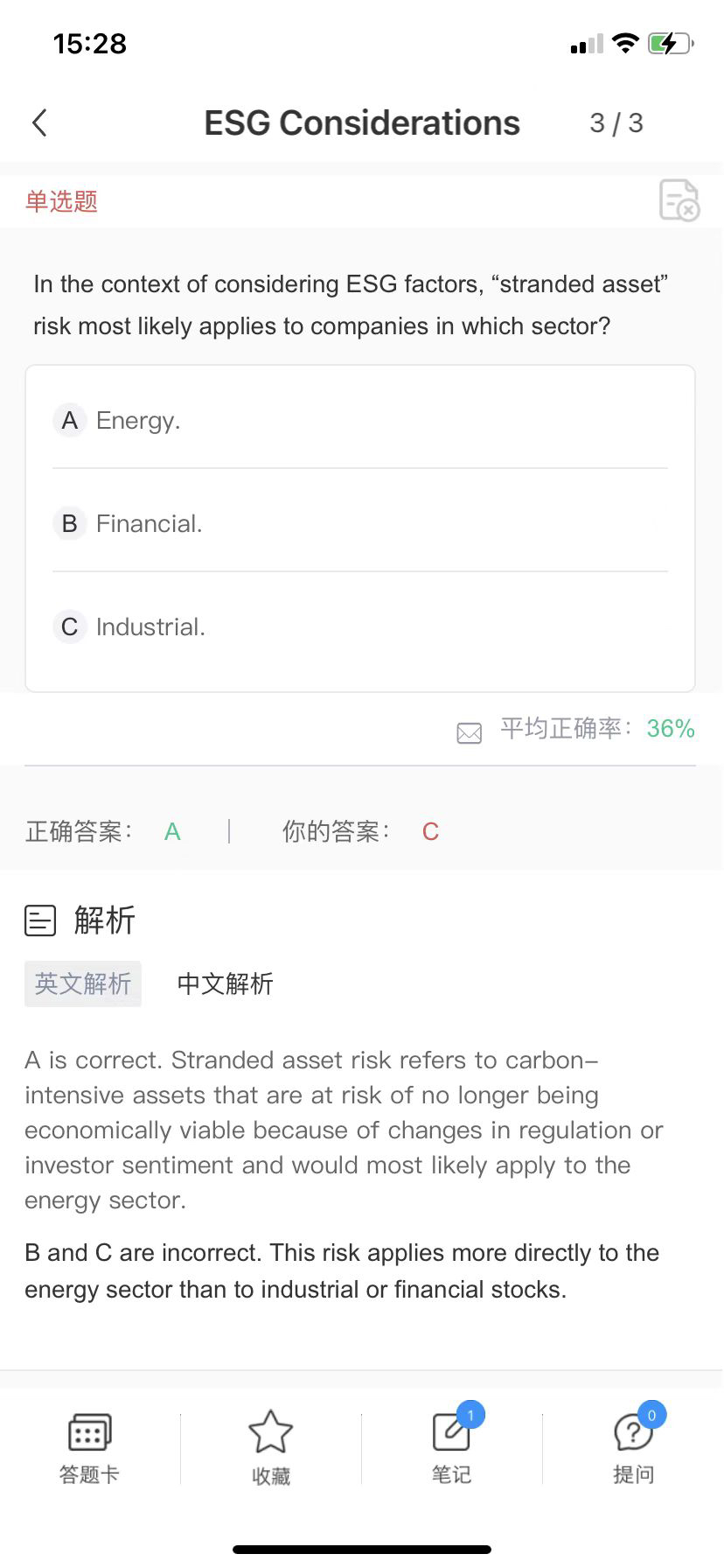The width and height of the screenshot is (724, 1568).
Task: Select option A Energy
Action: tap(138, 421)
